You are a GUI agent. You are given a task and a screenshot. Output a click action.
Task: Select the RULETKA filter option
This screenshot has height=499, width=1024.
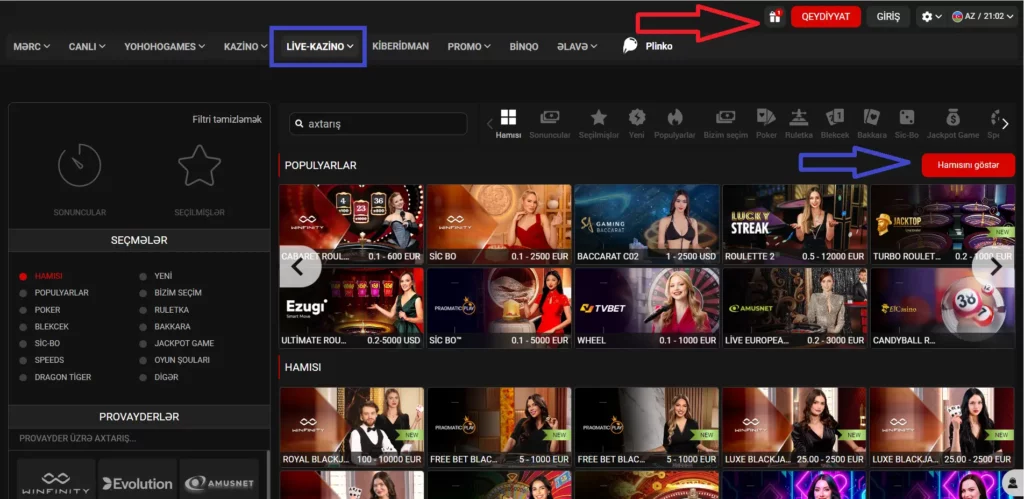tap(172, 310)
